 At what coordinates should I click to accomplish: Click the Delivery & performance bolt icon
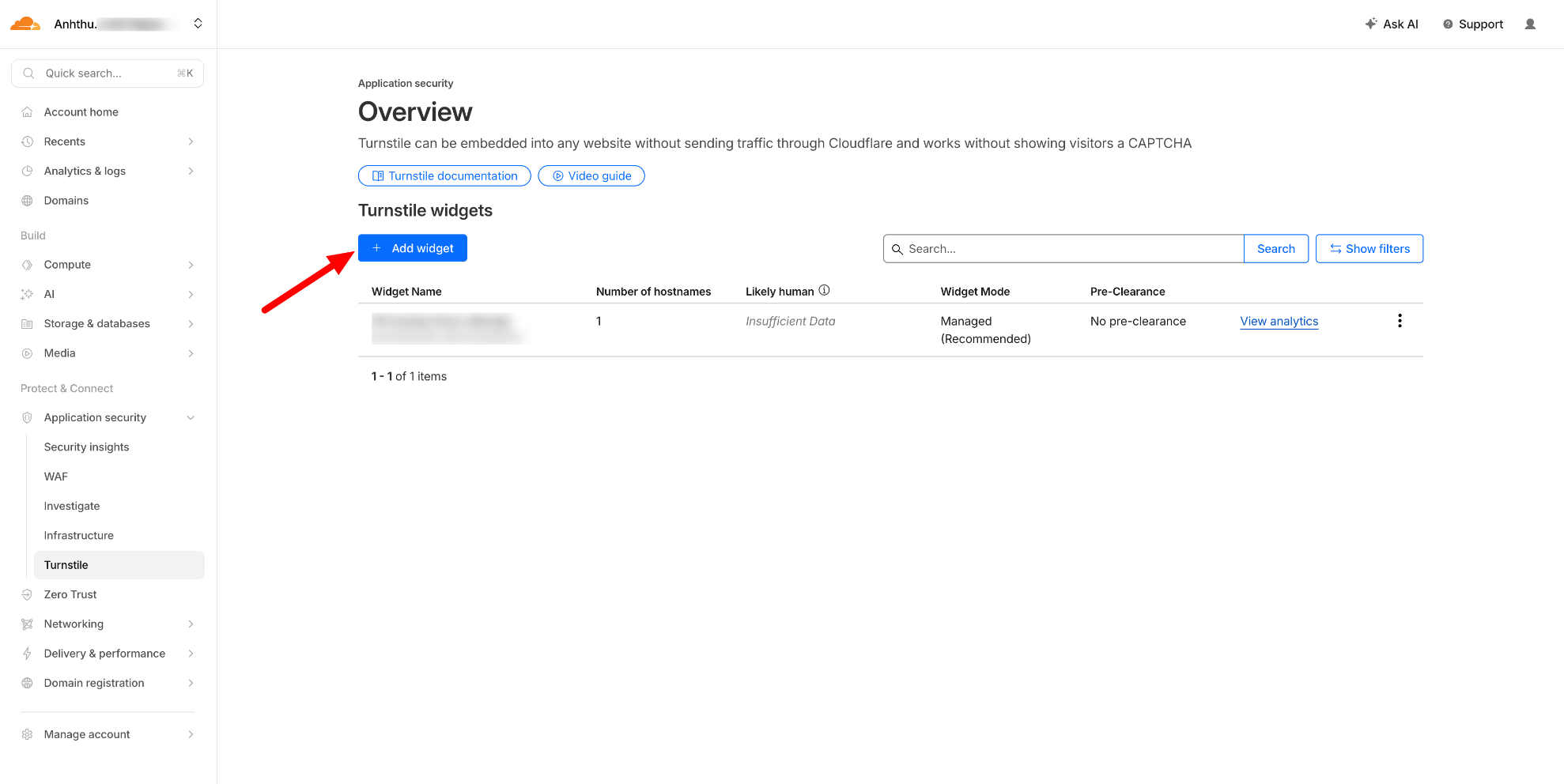tap(27, 654)
